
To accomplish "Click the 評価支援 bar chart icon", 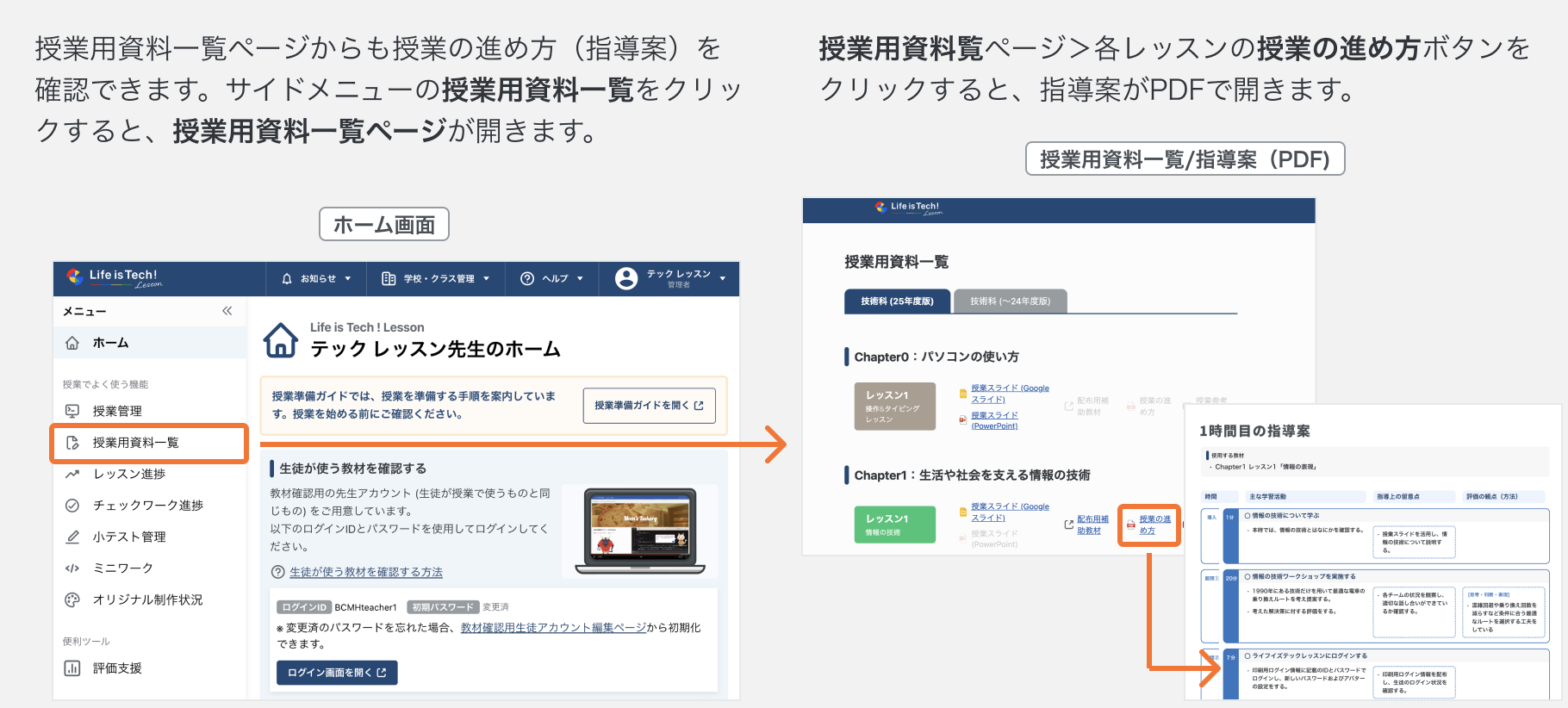I will tap(72, 668).
